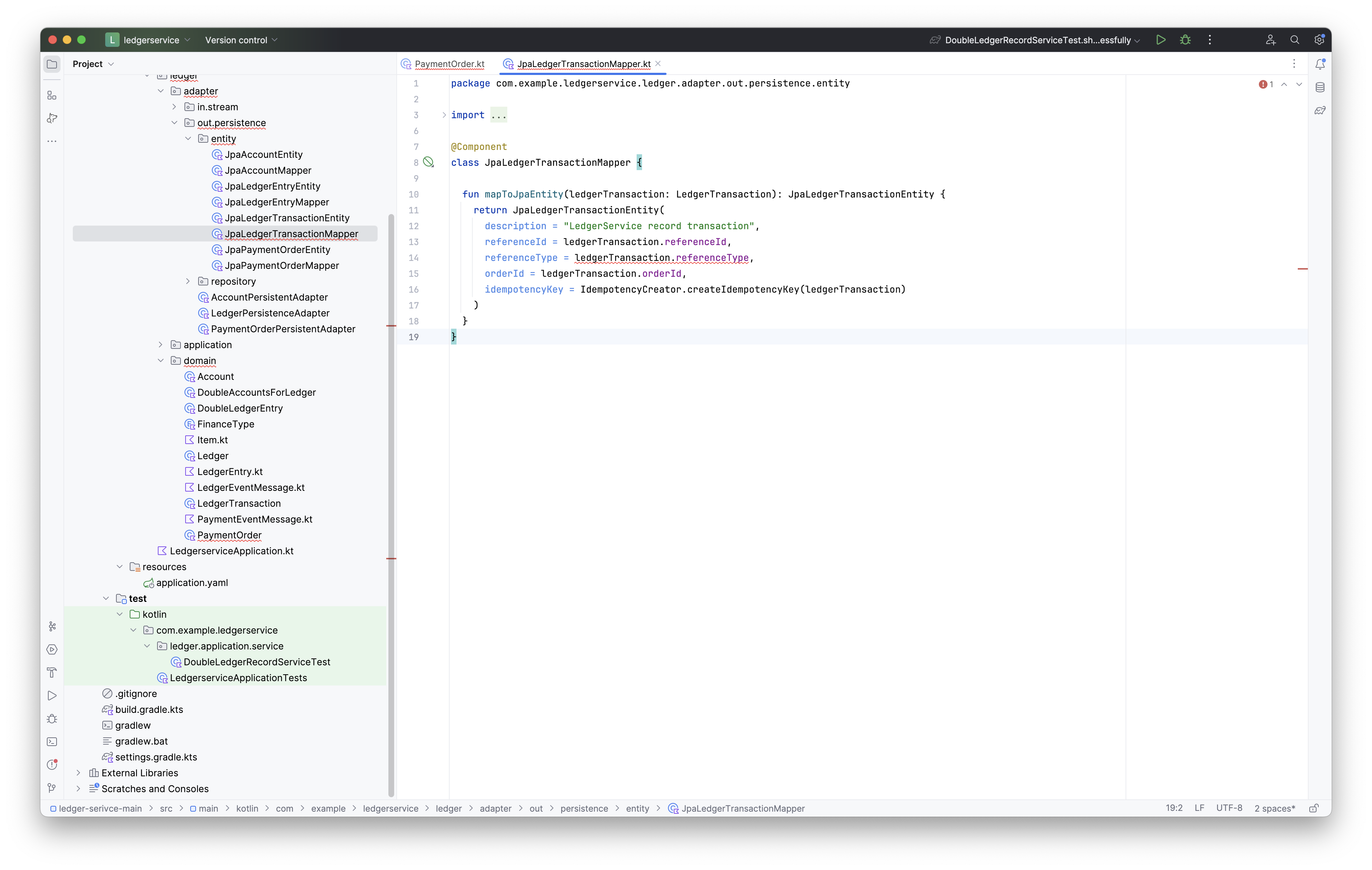Screen dimensions: 1372x870
Task: Expand the application folder
Action: 161,344
